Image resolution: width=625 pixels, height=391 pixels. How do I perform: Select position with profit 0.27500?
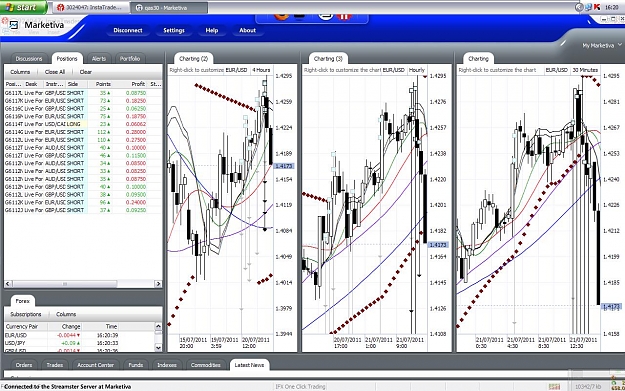pyautogui.click(x=83, y=140)
